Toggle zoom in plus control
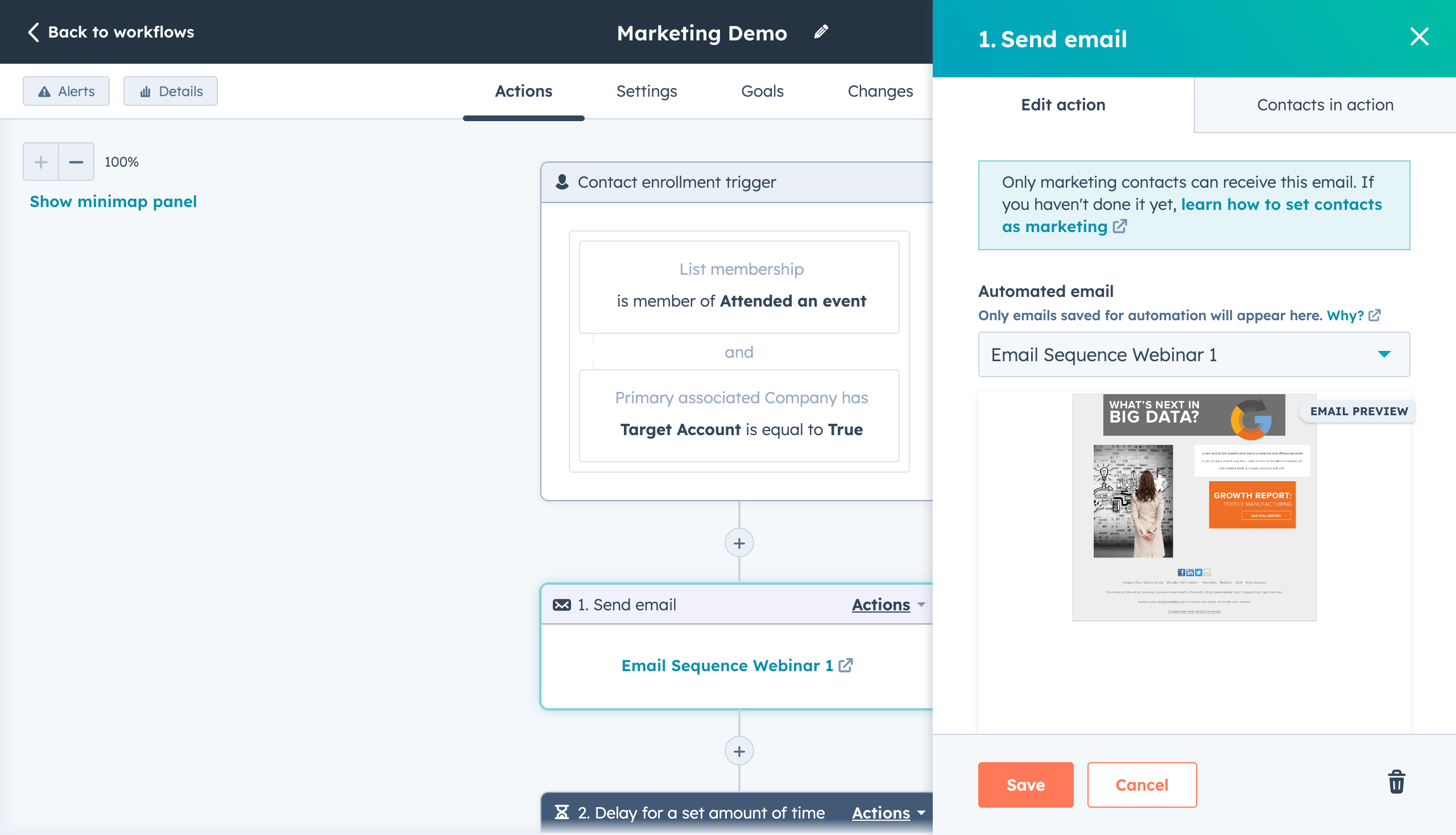Screen dimensions: 1456x835 (41, 161)
